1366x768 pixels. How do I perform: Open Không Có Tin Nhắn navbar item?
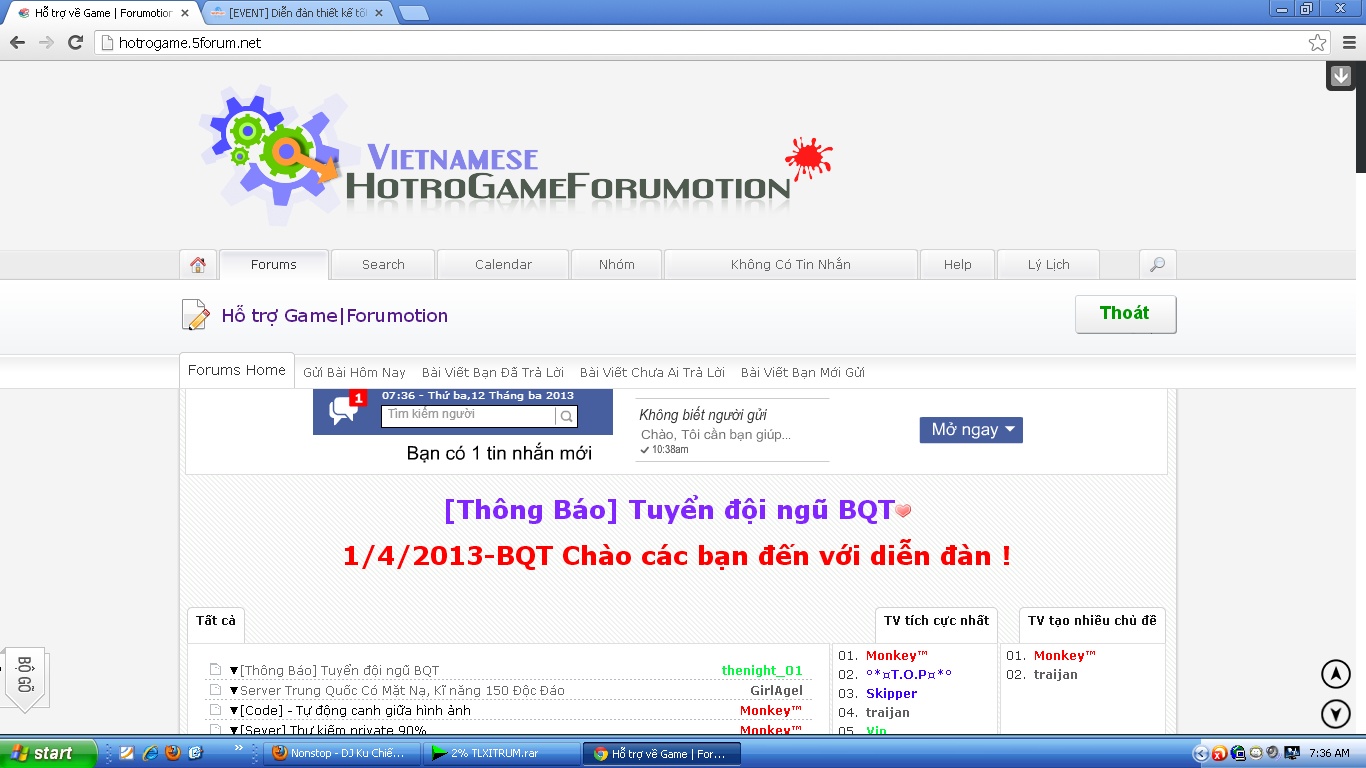[791, 265]
